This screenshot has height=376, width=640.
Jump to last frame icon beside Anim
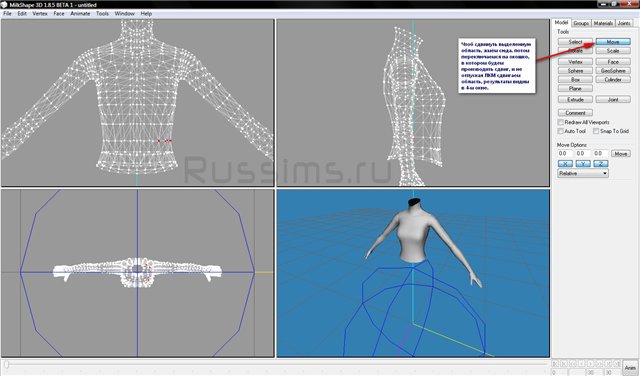[x=618, y=363]
